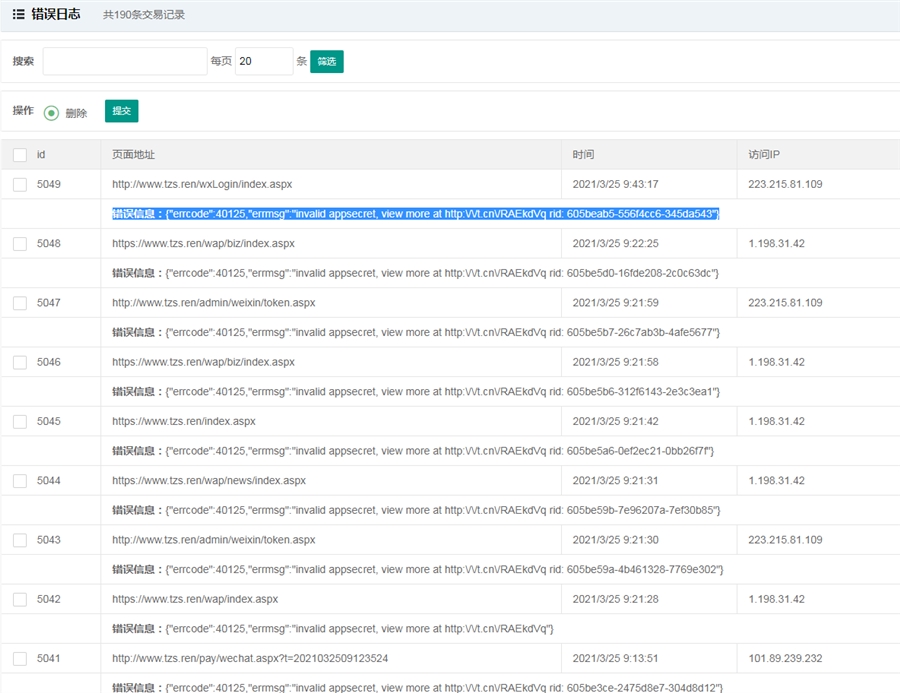Click the 访问IP column header

coord(764,155)
